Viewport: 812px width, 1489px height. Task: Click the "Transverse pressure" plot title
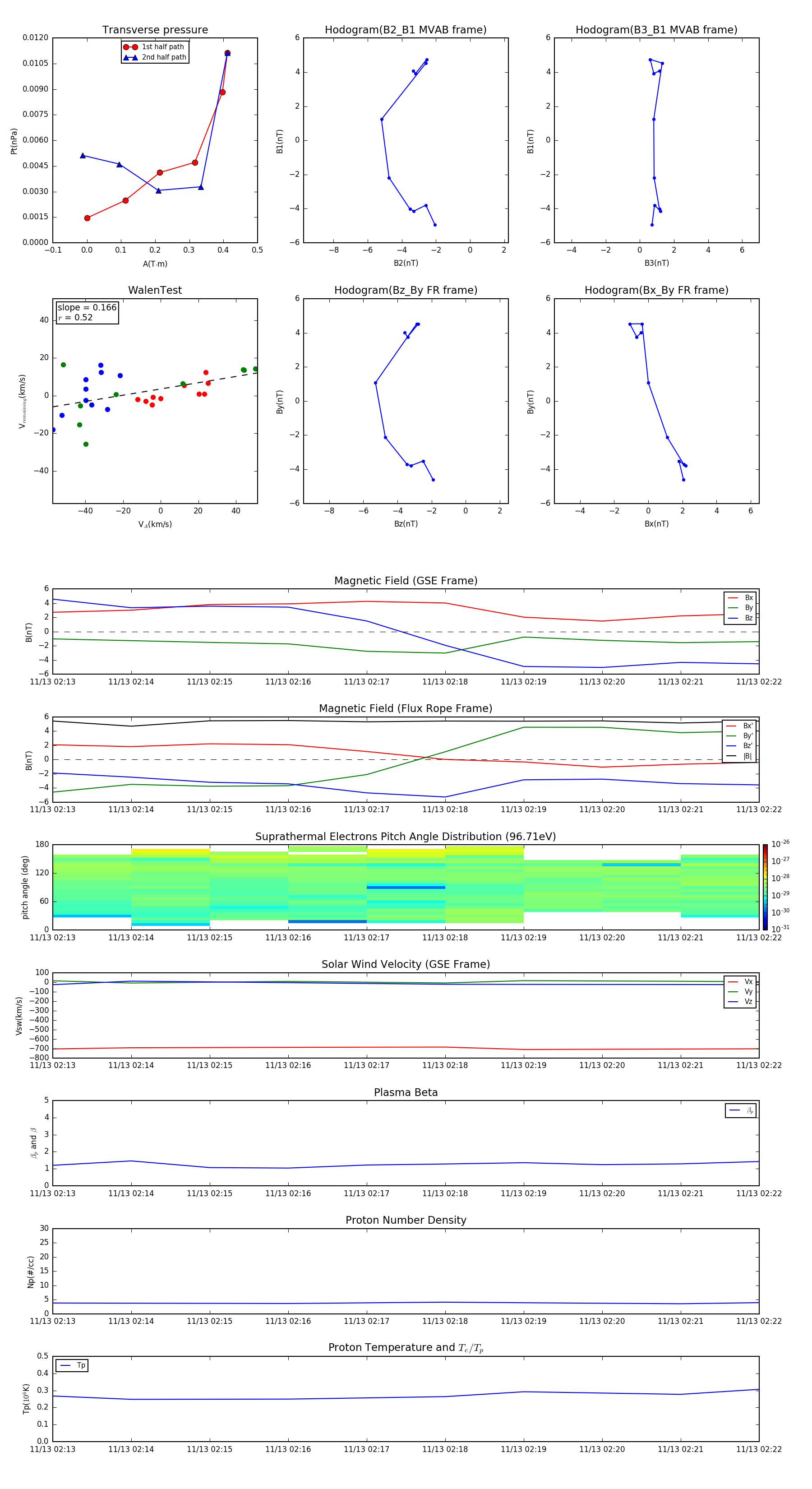[155, 30]
